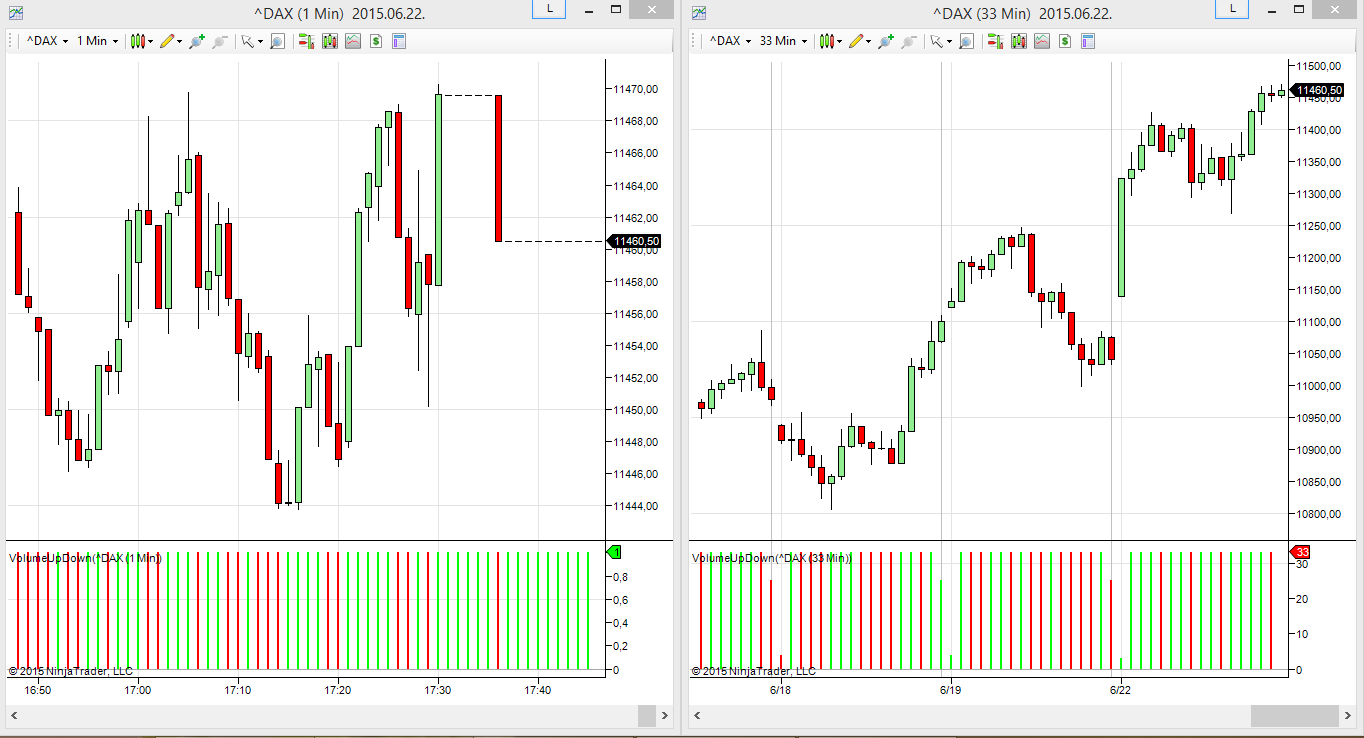Screen dimensions: 1364x738
Task: Open chart Properties icon in the 33 Min window
Action: (x=1088, y=41)
